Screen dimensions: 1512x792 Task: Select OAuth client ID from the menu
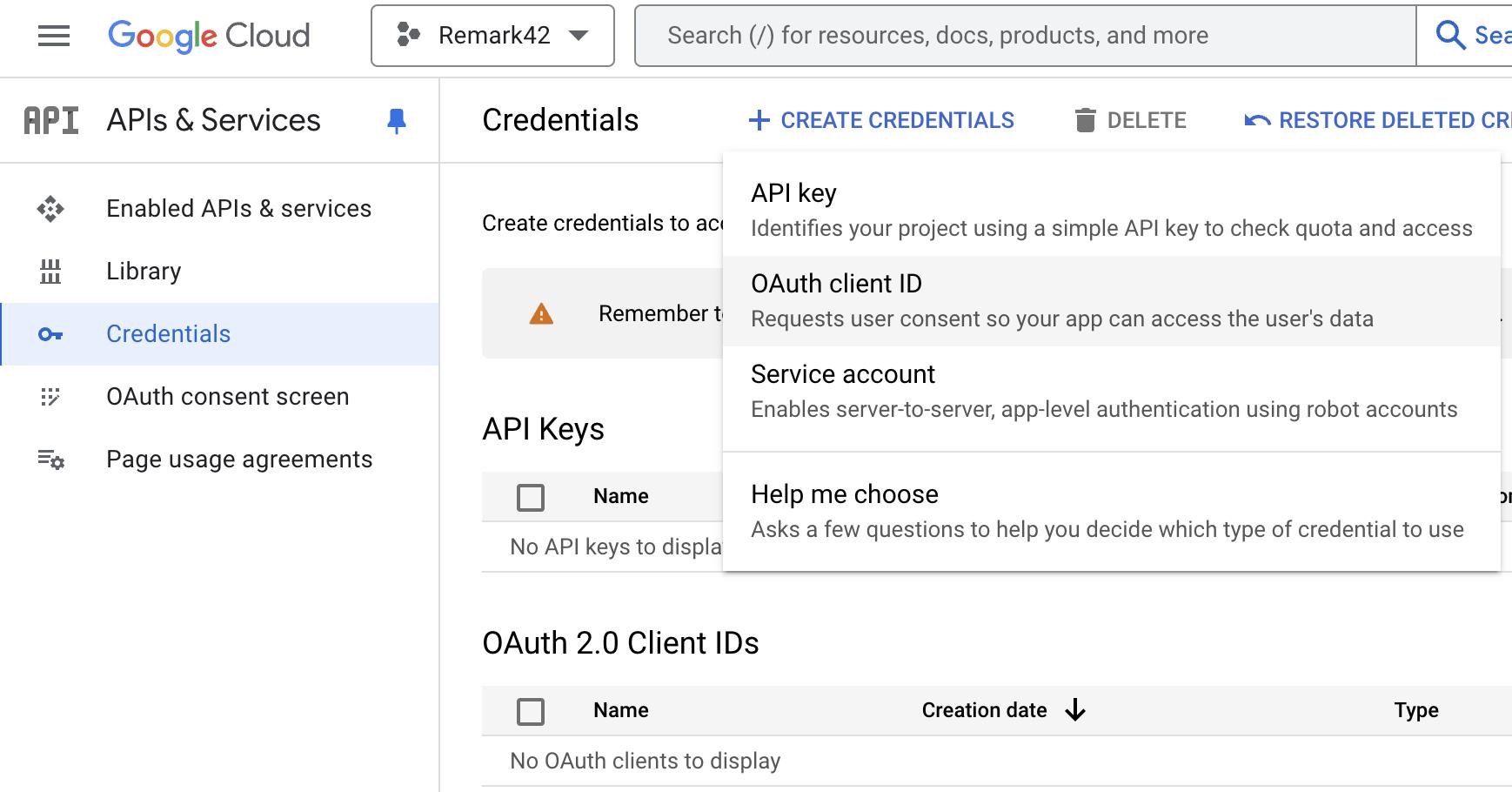pyautogui.click(x=836, y=283)
